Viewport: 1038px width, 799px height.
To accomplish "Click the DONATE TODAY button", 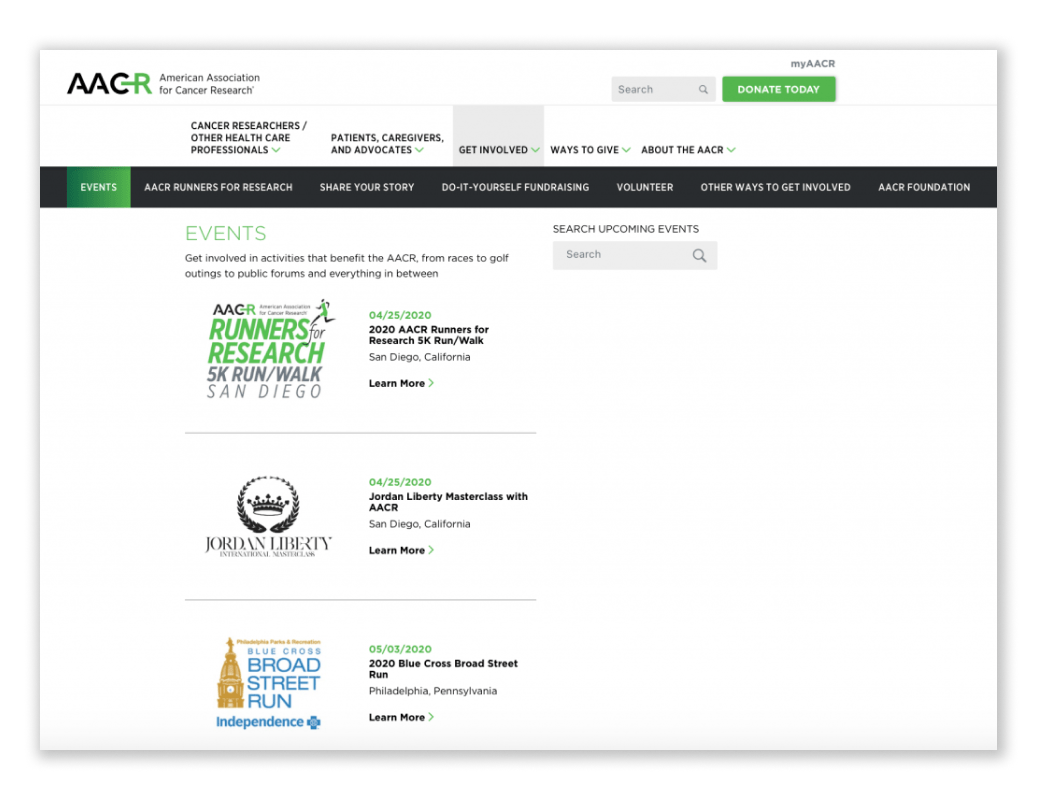I will tap(779, 89).
